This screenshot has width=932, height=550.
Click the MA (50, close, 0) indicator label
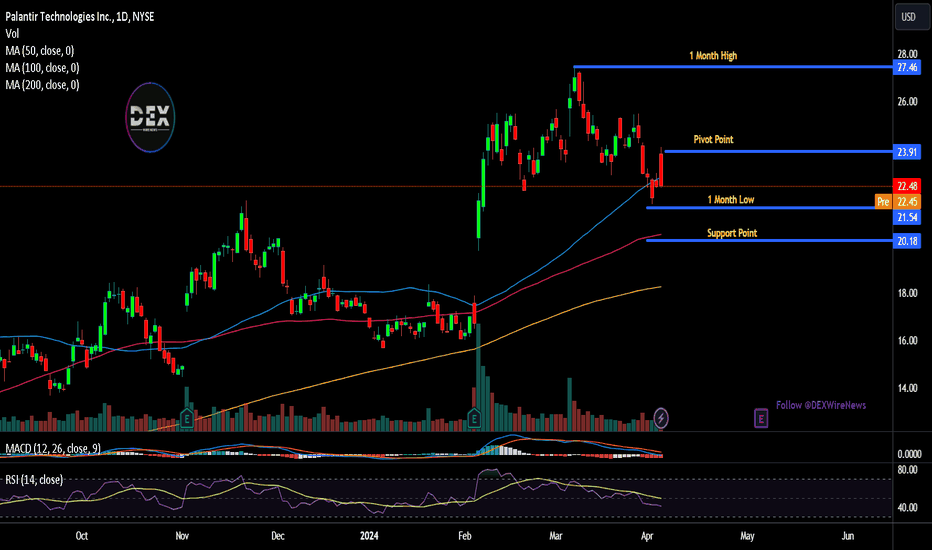click(40, 51)
